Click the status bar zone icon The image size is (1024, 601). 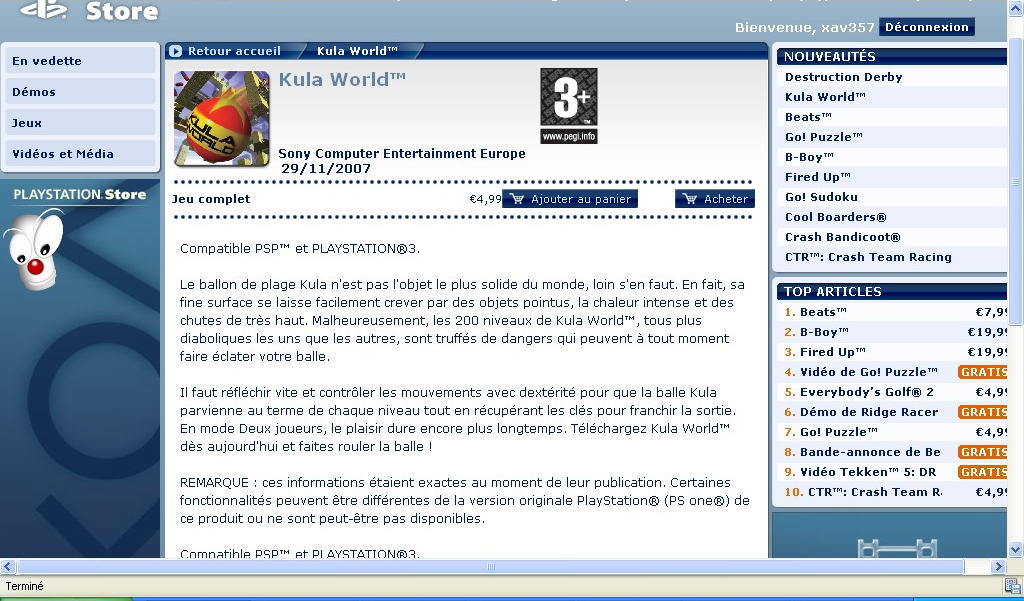pos(1013,586)
